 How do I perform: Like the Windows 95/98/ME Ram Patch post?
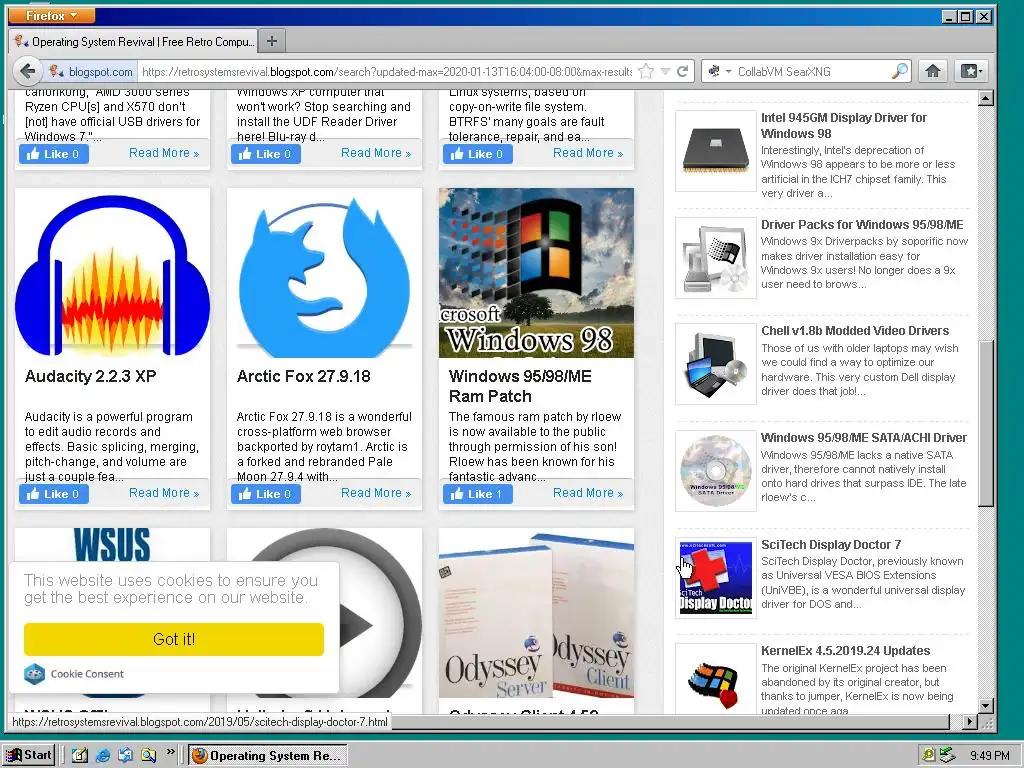pyautogui.click(x=478, y=494)
